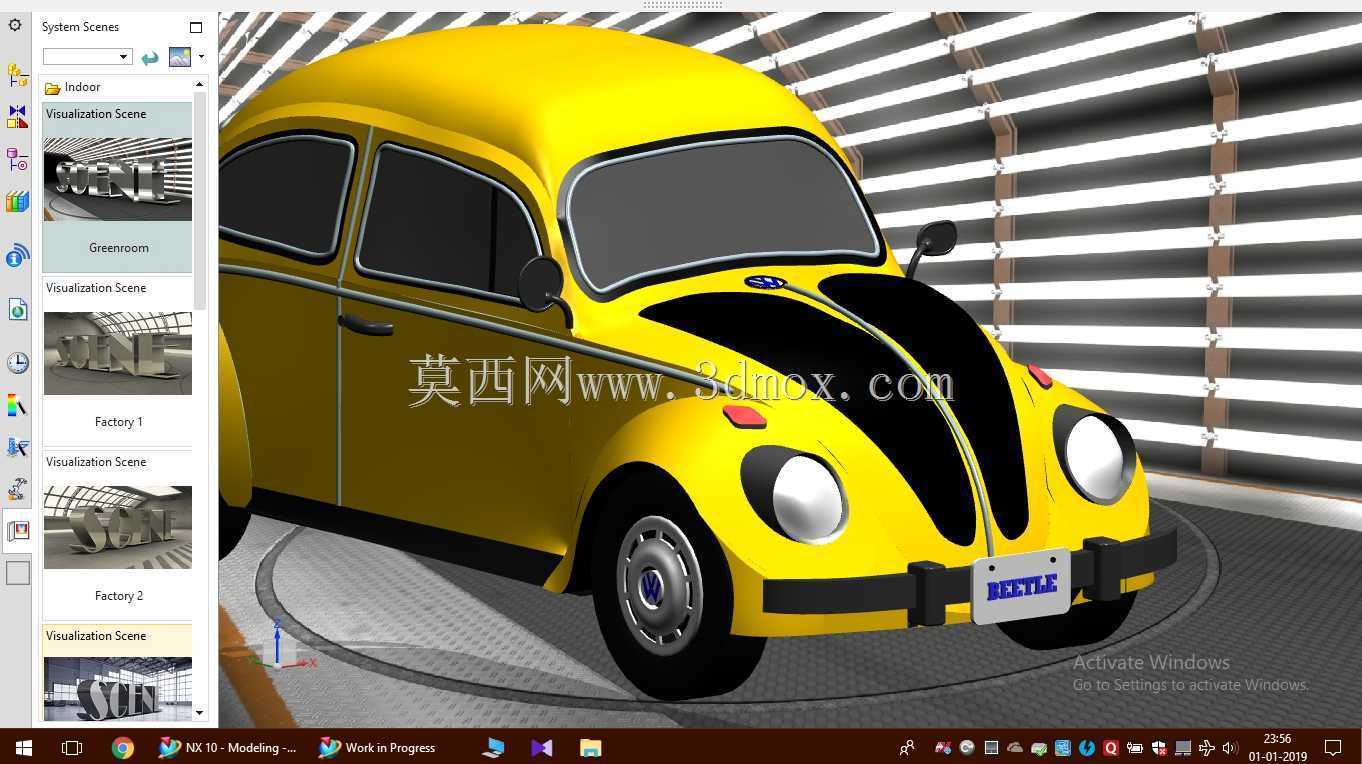Click the scene list scroll up arrow
Screen dimensions: 1362x764
coord(200,85)
